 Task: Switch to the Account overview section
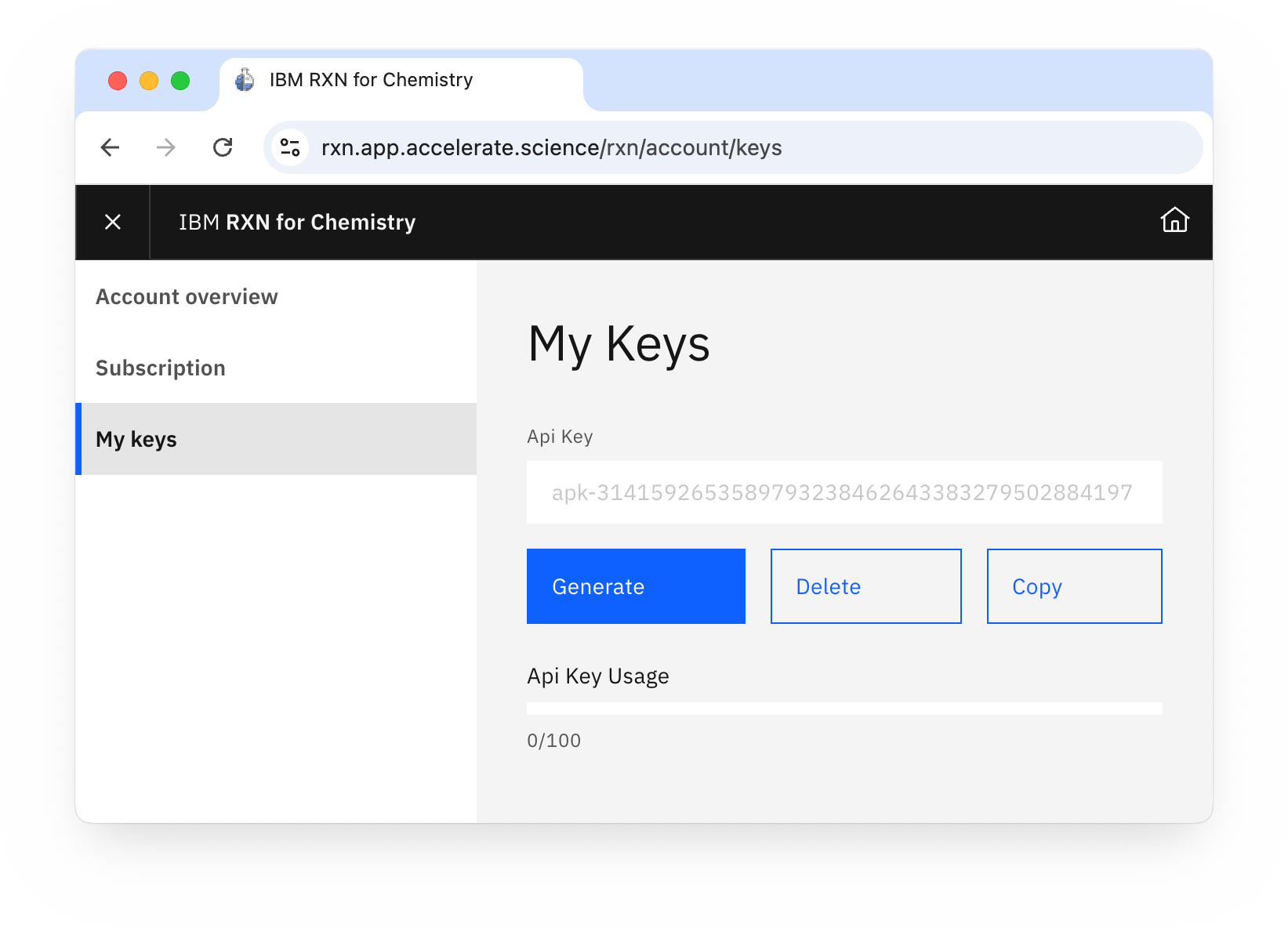pyautogui.click(x=187, y=296)
